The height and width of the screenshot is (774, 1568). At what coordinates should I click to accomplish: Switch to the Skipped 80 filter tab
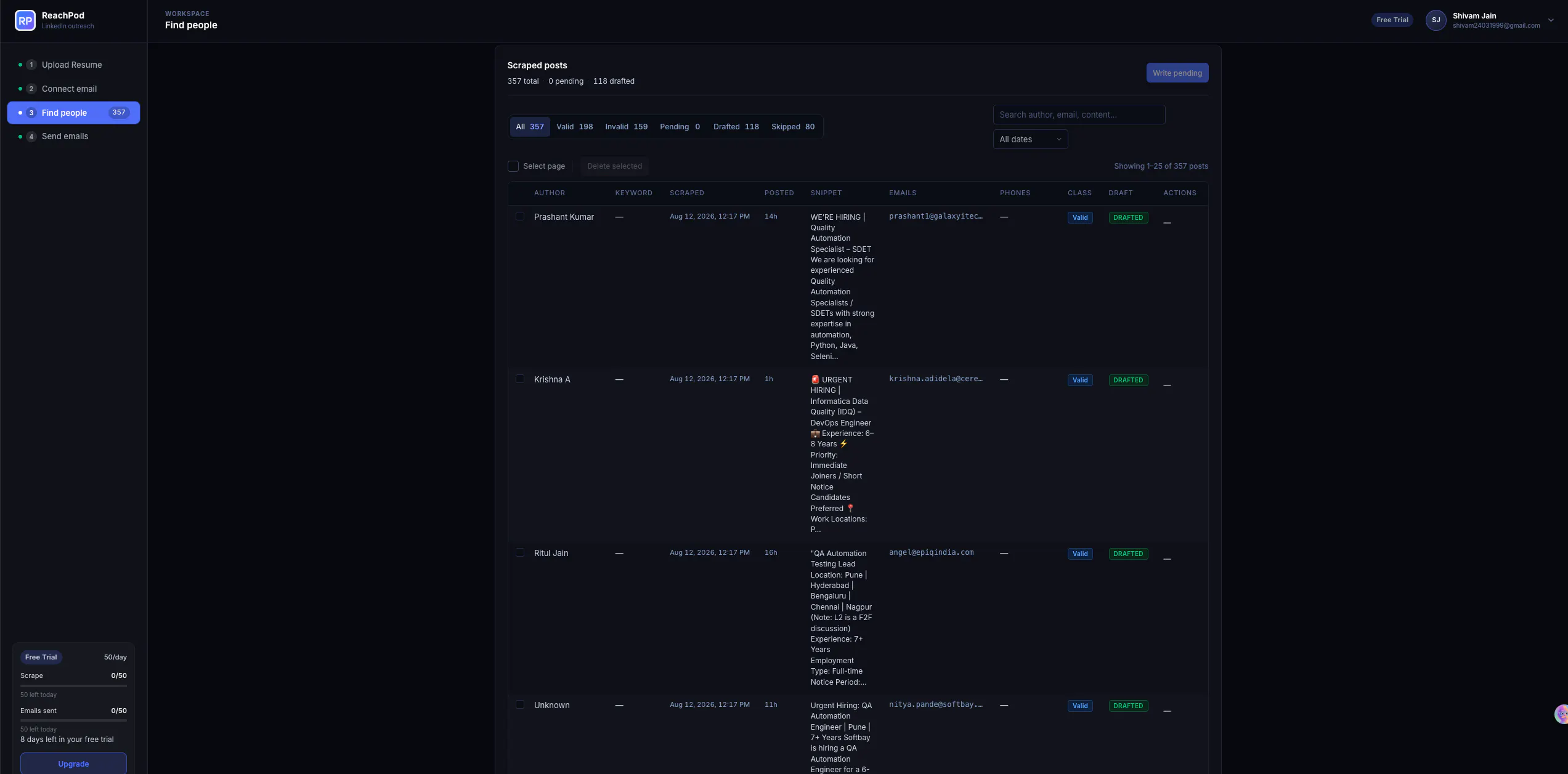(x=792, y=127)
